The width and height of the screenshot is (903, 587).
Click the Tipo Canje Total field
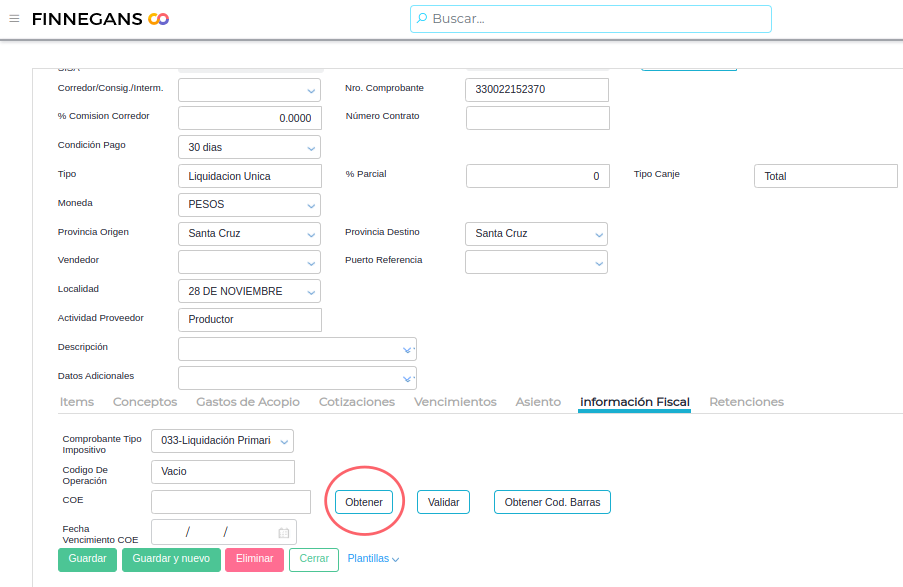click(x=826, y=176)
